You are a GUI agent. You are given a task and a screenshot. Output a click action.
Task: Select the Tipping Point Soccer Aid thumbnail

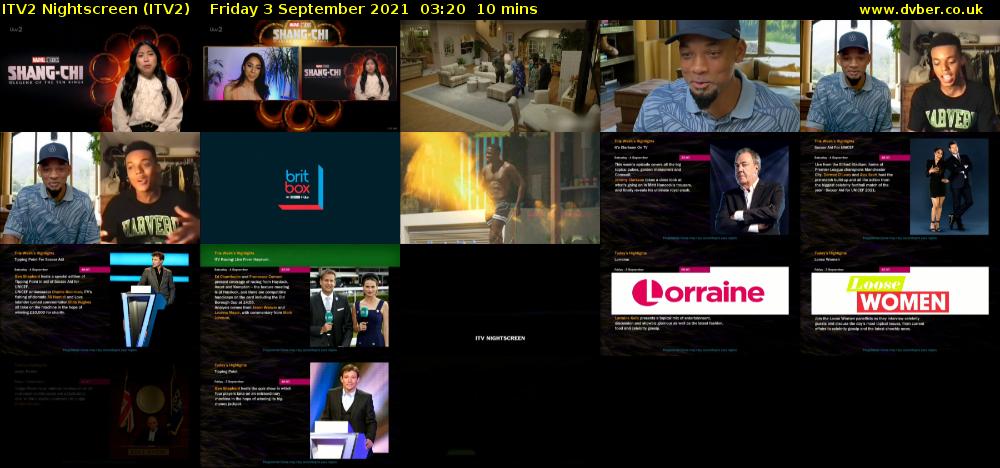100,300
